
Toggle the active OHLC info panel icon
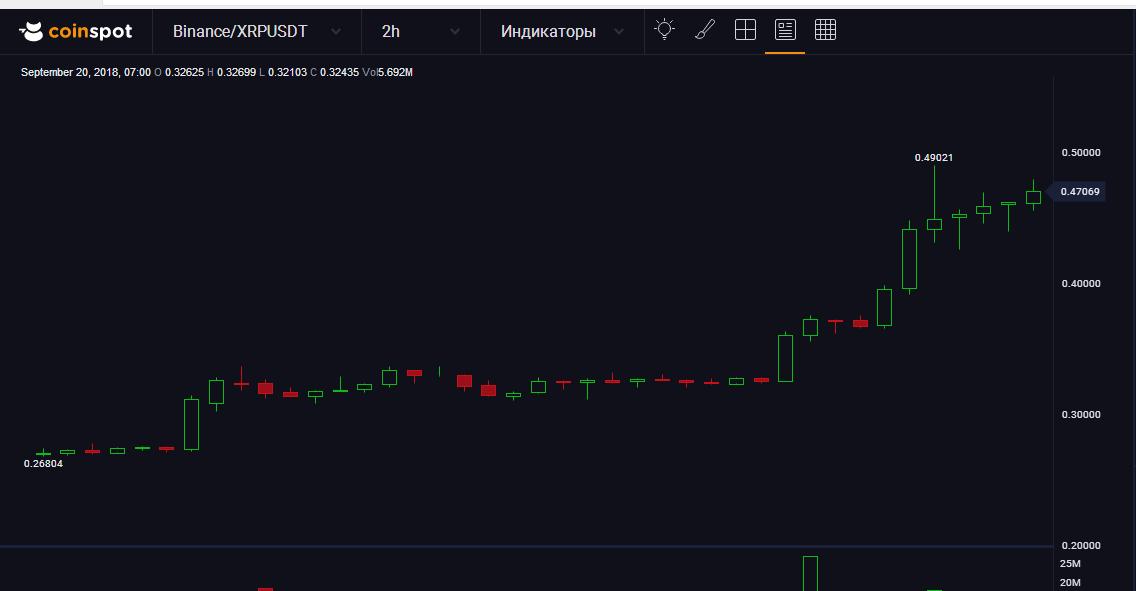785,30
